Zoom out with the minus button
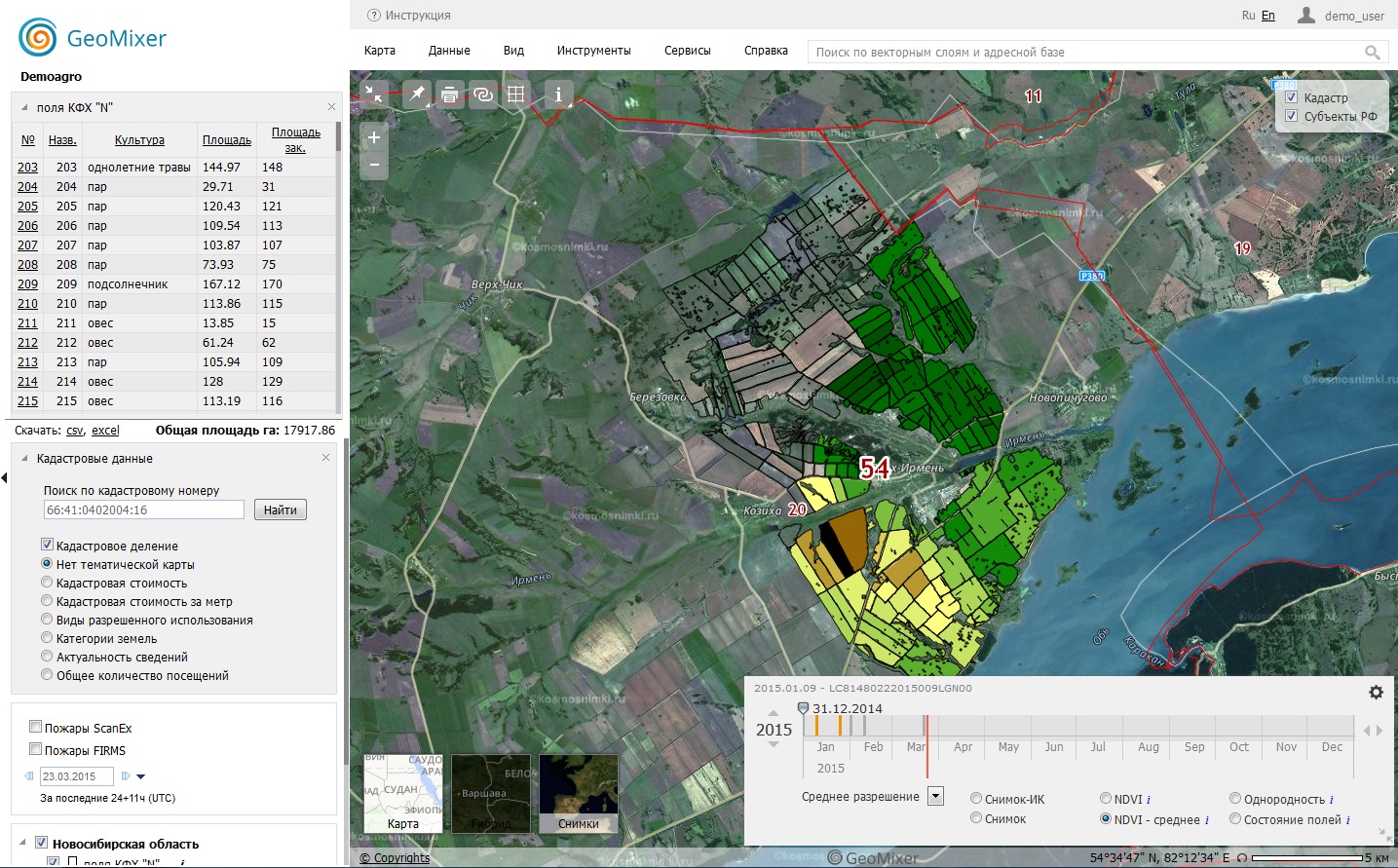The width and height of the screenshot is (1398, 868). coord(374,166)
